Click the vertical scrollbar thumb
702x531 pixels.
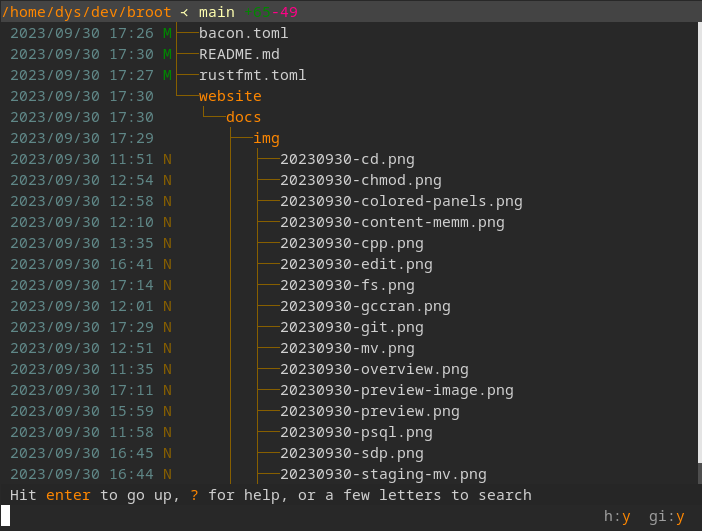[700, 242]
